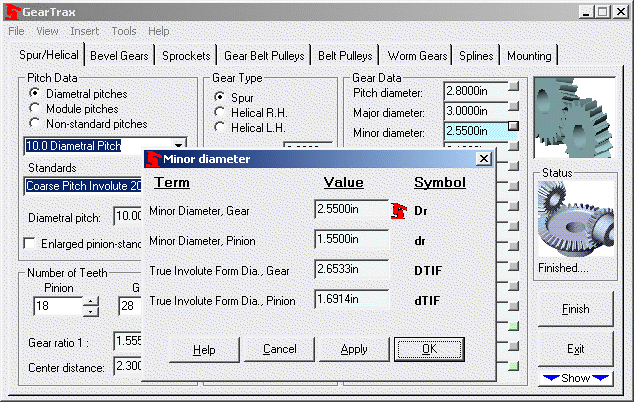
Task: Select the Spur/Helical tab
Action: (49, 55)
